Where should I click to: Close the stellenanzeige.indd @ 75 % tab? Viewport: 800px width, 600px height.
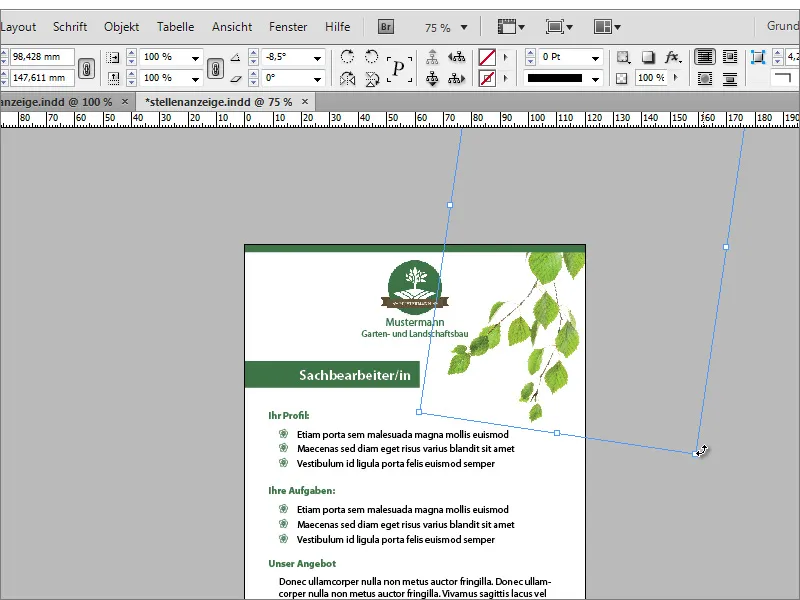click(x=305, y=102)
